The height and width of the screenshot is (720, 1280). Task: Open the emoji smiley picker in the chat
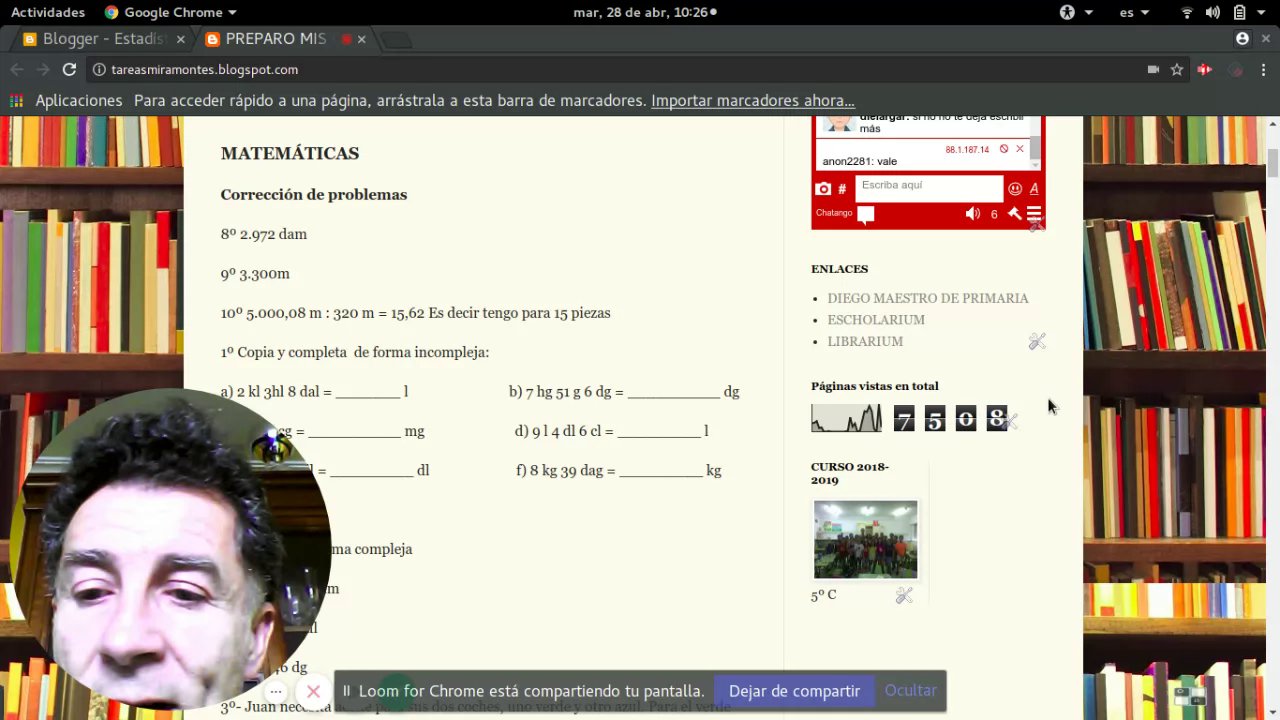pos(1015,189)
